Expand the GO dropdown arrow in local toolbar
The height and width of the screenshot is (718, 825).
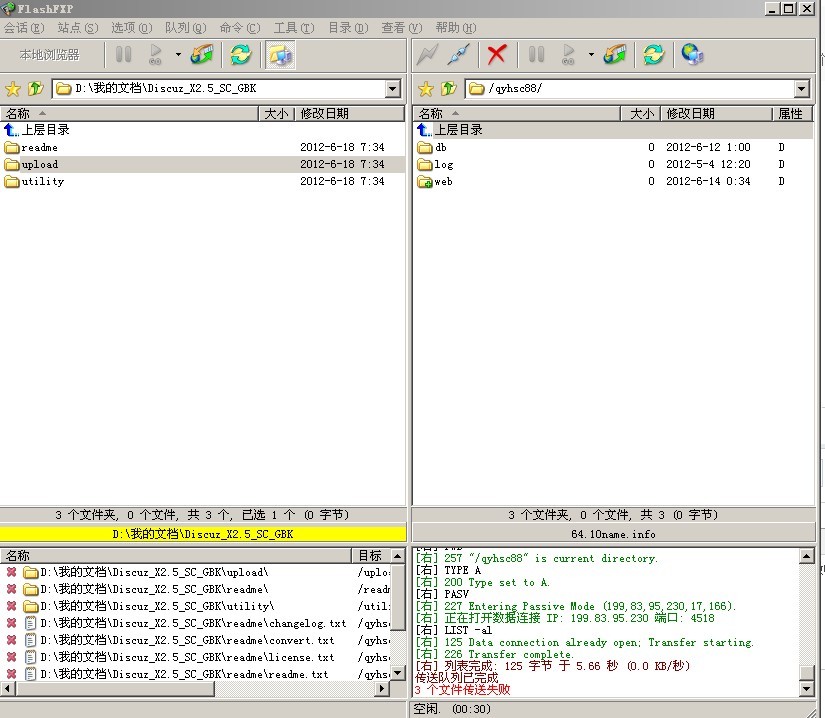pos(178,54)
